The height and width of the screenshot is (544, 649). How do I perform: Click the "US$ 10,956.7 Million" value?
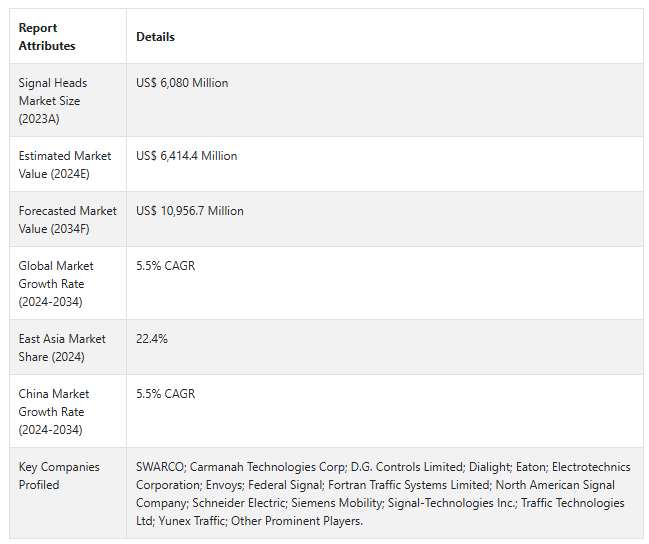point(190,211)
